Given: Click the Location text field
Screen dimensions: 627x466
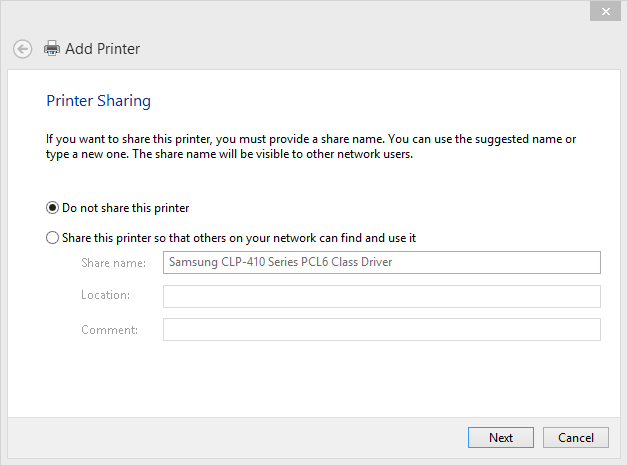Looking at the screenshot, I should click(381, 296).
